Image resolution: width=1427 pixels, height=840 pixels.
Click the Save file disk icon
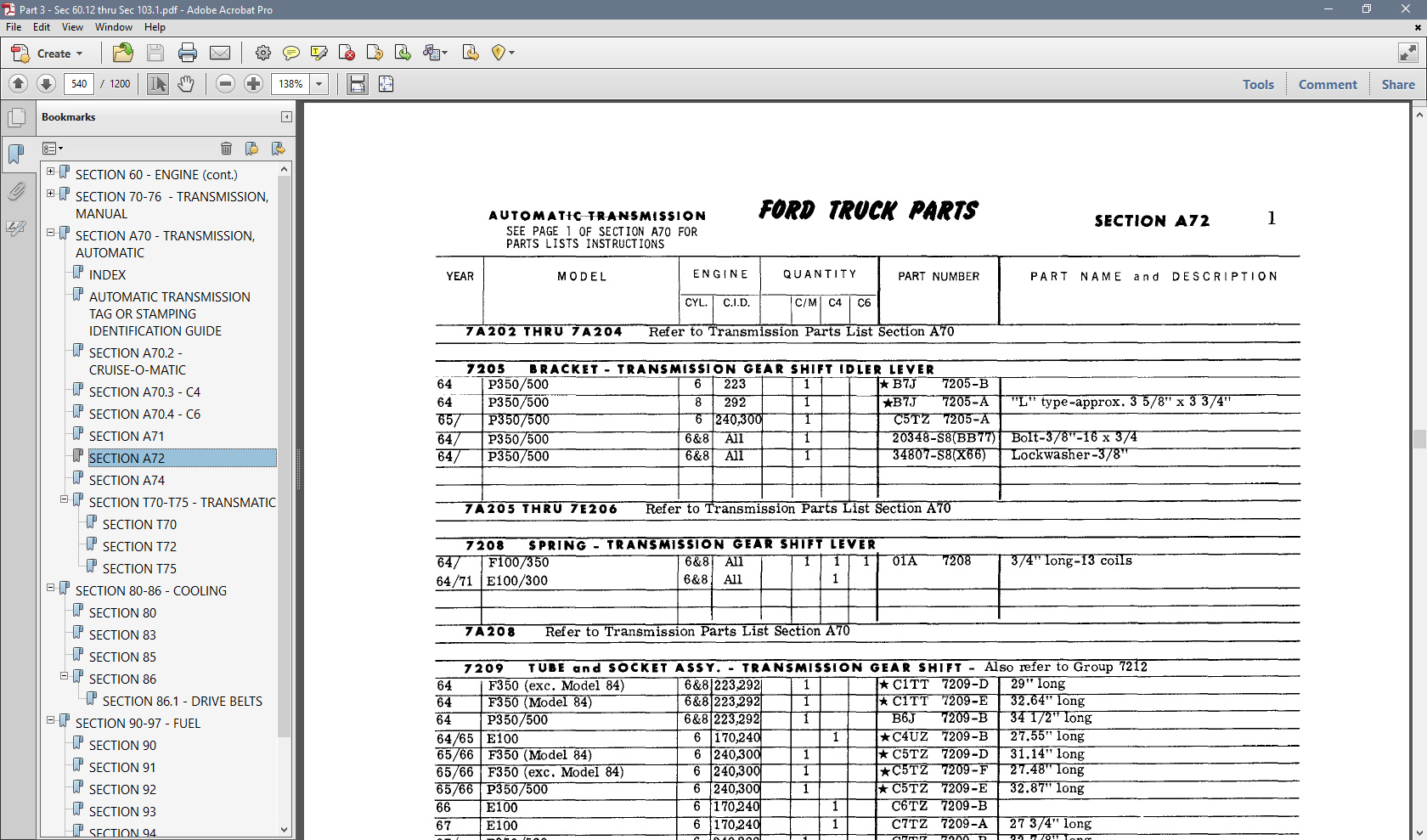[155, 53]
